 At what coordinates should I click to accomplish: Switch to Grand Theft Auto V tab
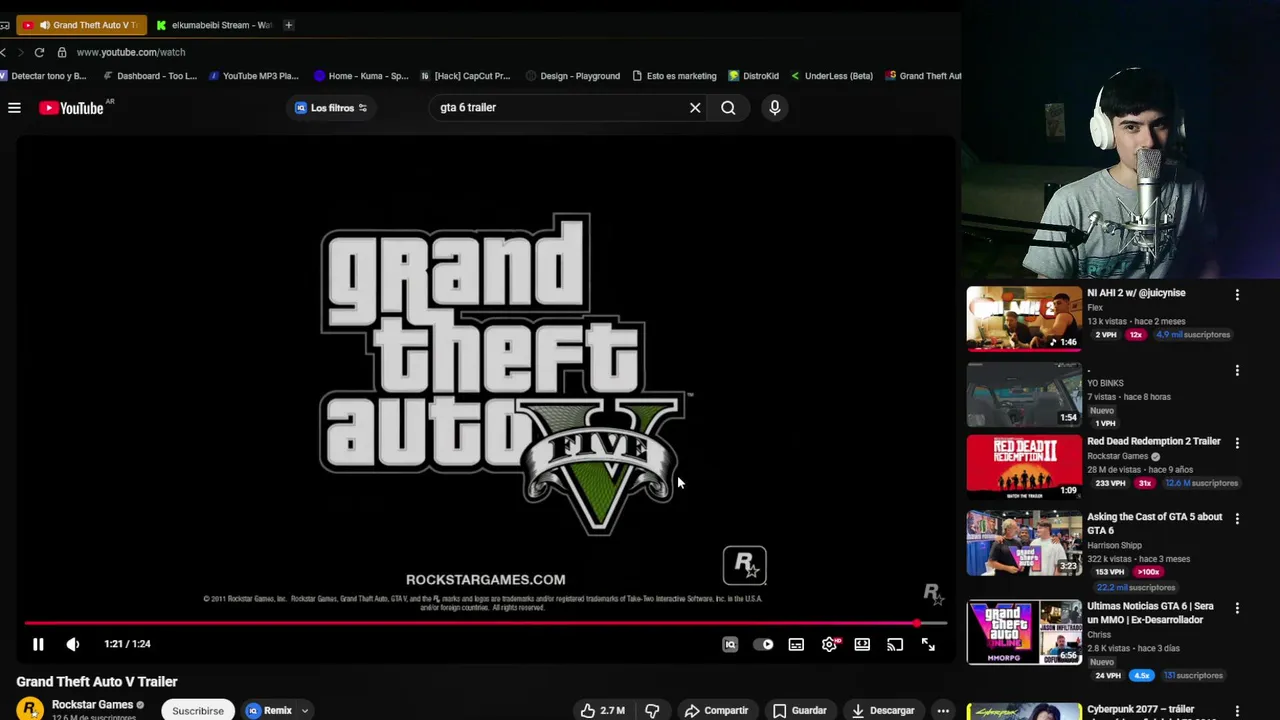coord(82,25)
